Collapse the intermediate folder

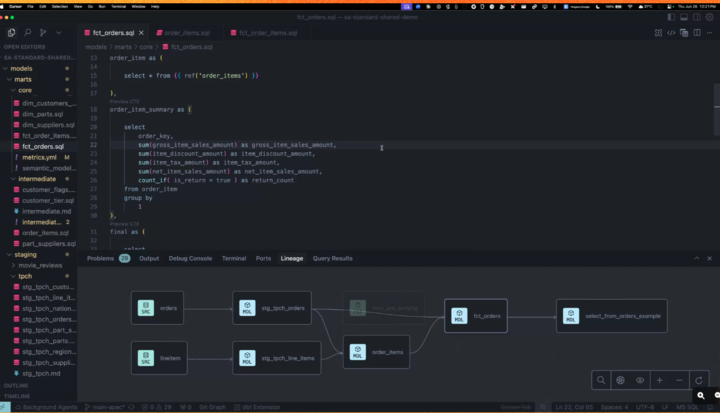39,179
